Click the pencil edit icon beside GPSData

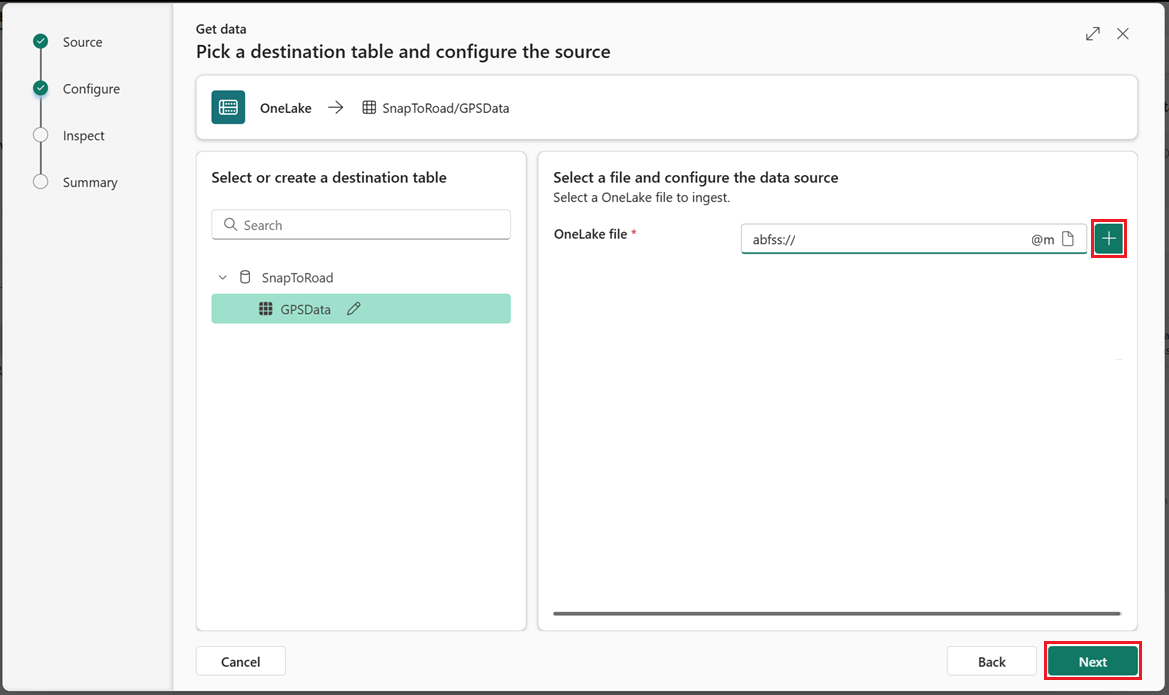pyautogui.click(x=353, y=309)
